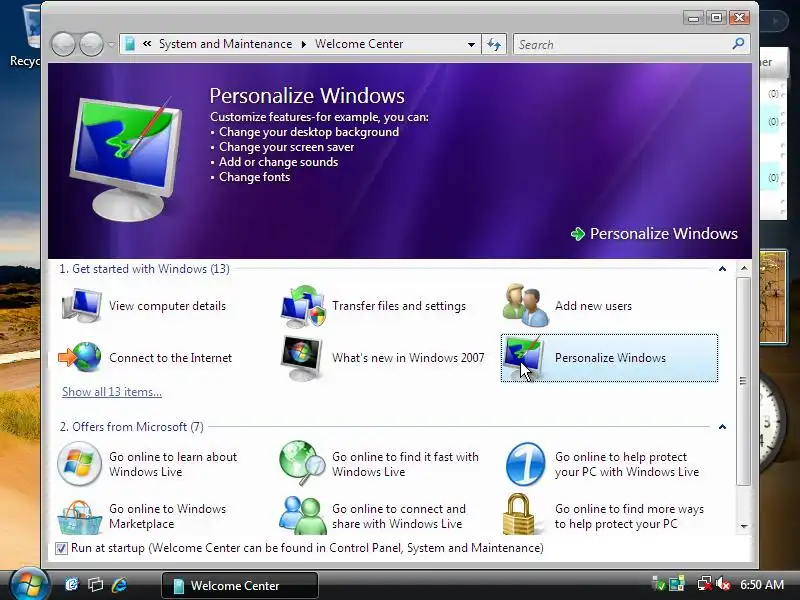Click the find it fast globe magnifier icon
The height and width of the screenshot is (600, 800).
303,464
